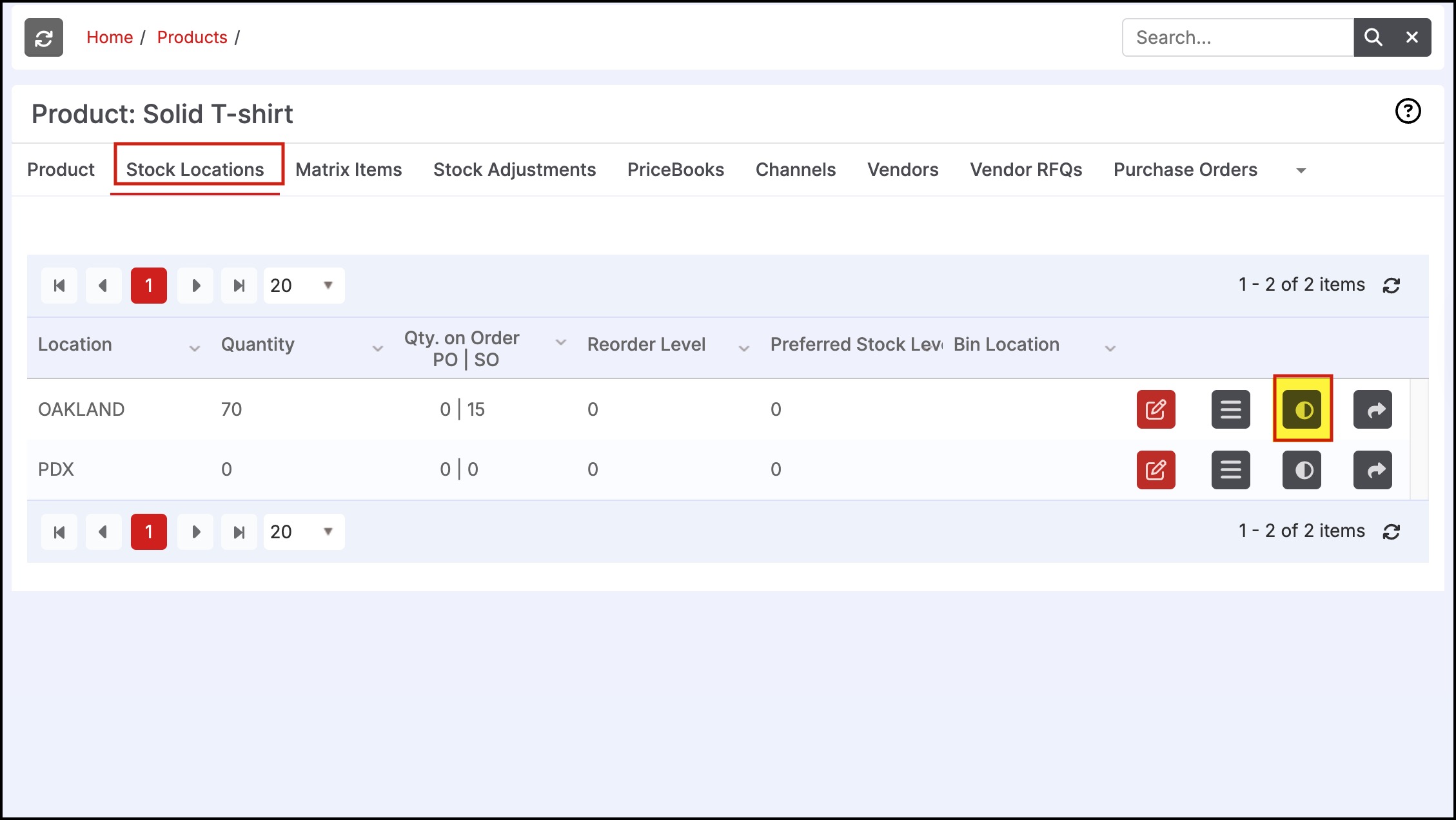Click page 1 button in bottom pager
Viewport: 1456px width, 820px height.
149,532
